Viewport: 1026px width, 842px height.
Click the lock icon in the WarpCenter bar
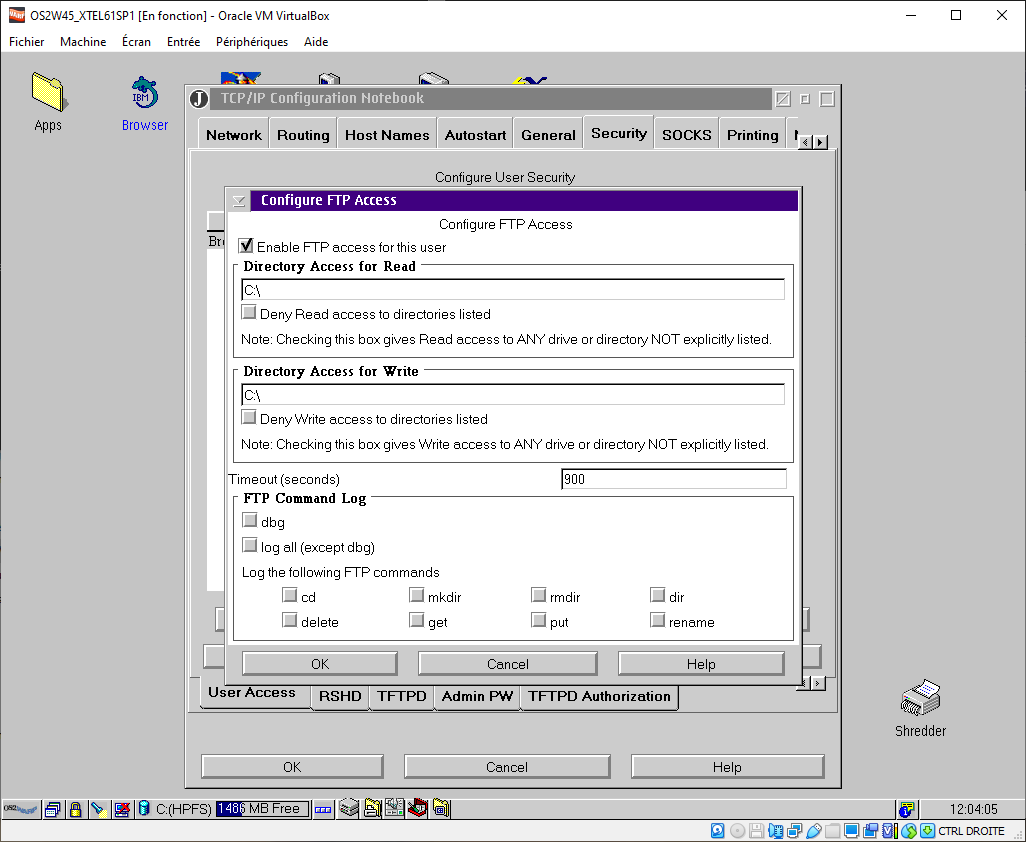pos(75,809)
